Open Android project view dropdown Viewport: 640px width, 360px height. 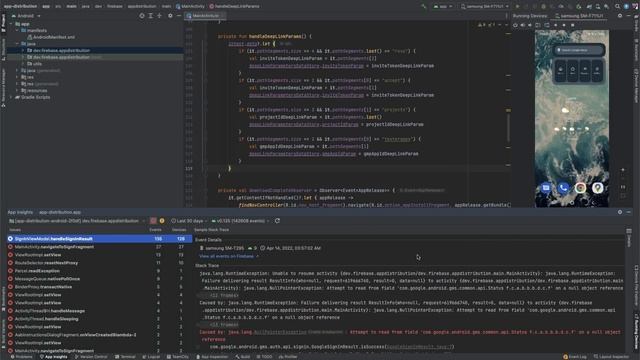click(27, 16)
